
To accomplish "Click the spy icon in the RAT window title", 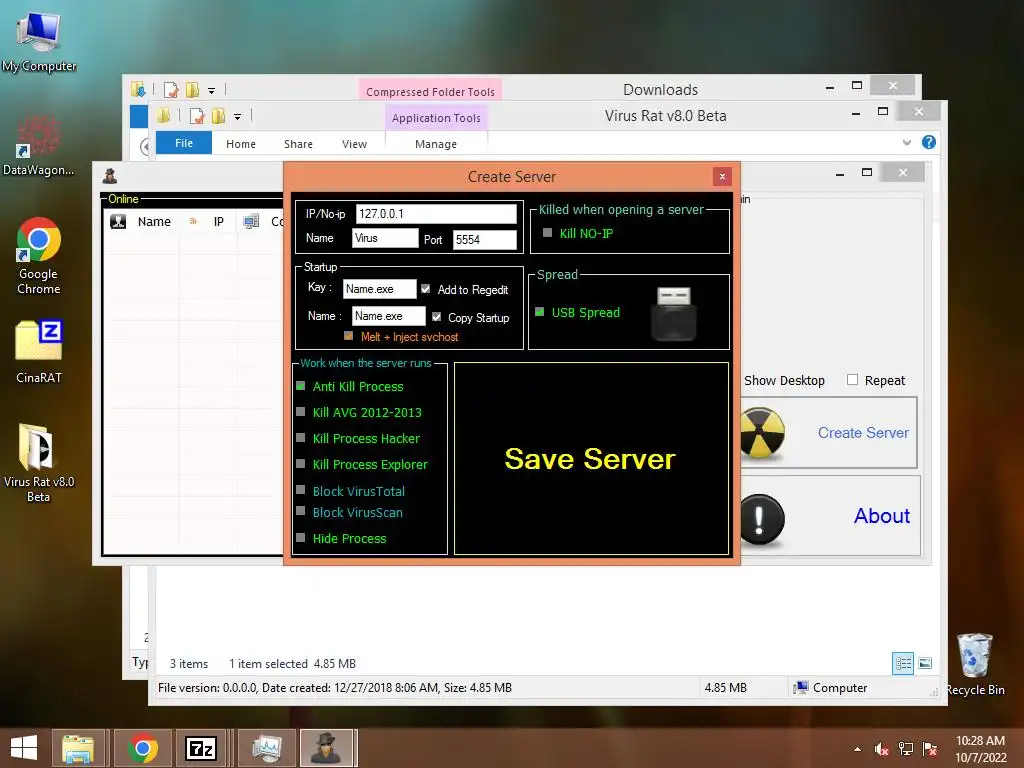I will (110, 175).
